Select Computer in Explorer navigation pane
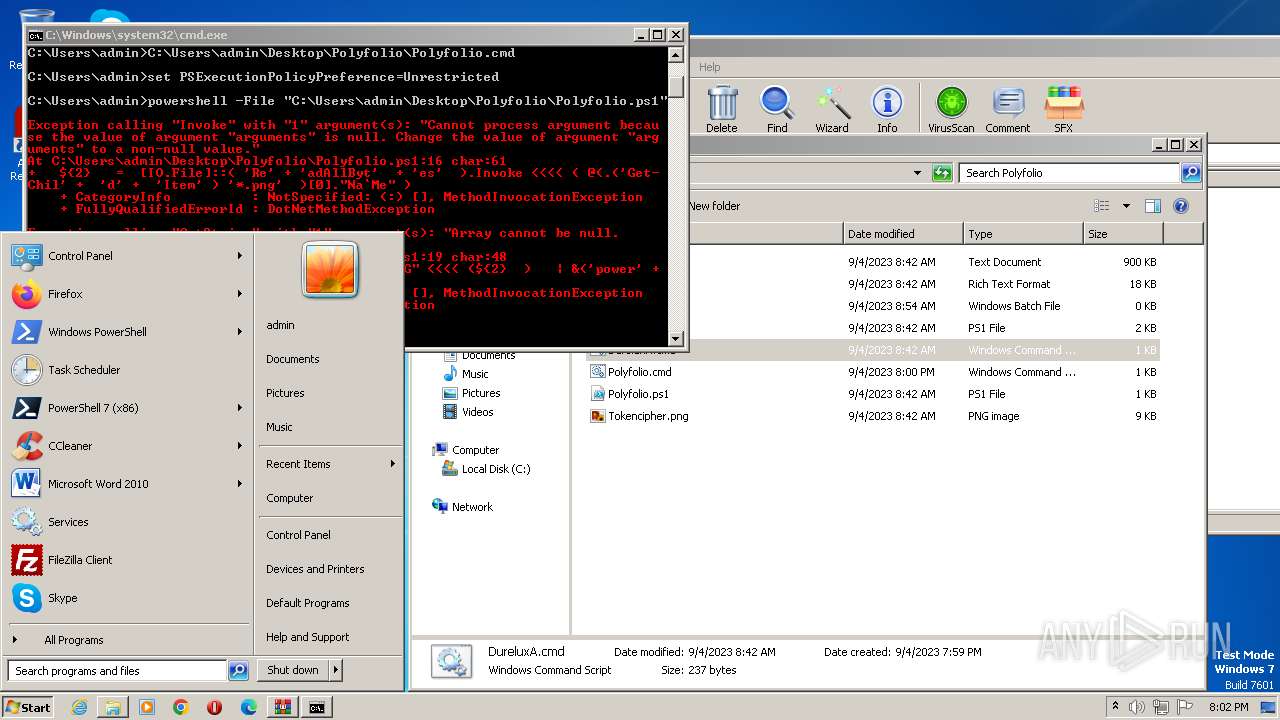The height and width of the screenshot is (720, 1280). (474, 450)
